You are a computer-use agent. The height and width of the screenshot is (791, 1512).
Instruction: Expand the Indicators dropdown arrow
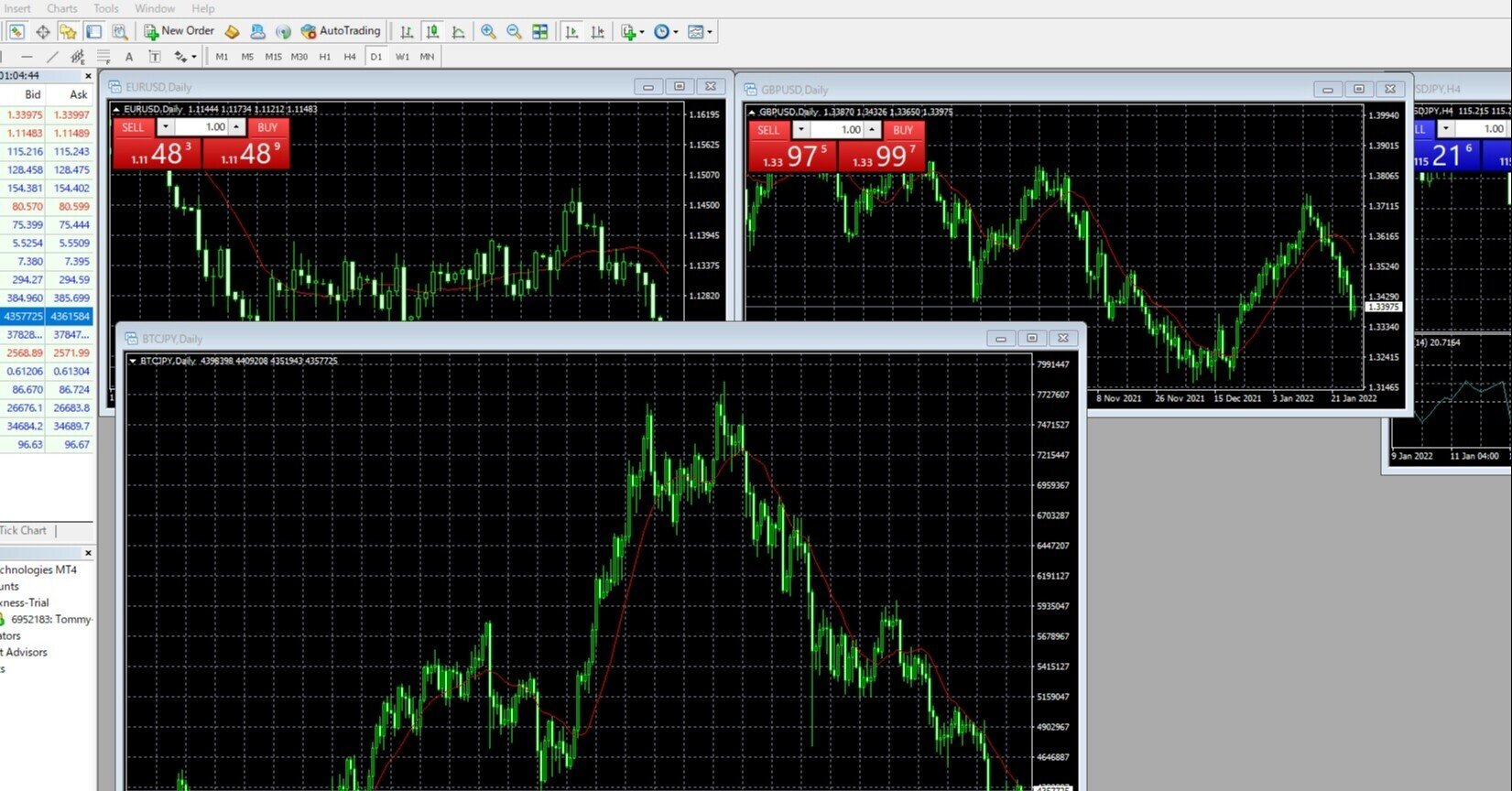coord(641,32)
